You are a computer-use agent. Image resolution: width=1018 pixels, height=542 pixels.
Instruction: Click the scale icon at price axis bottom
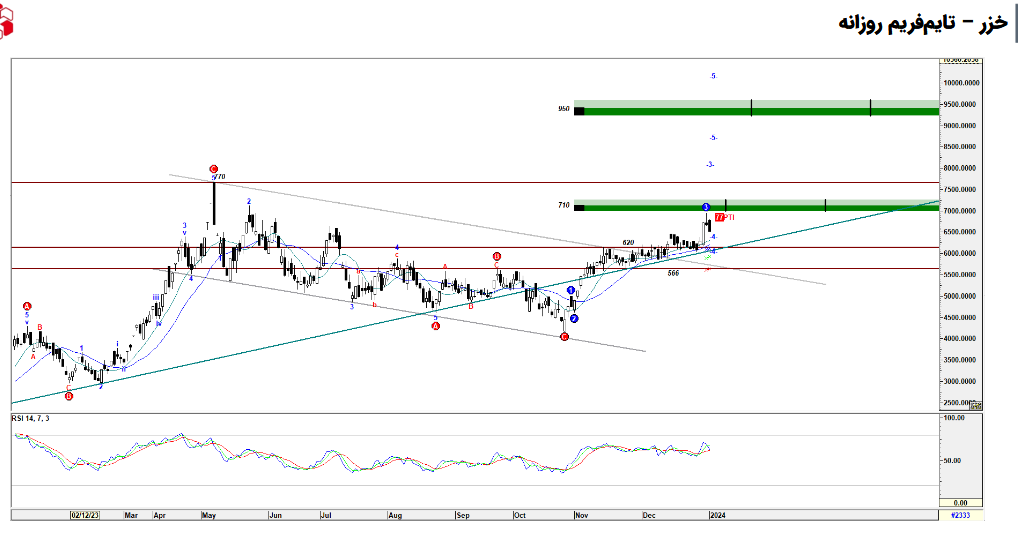(975, 405)
